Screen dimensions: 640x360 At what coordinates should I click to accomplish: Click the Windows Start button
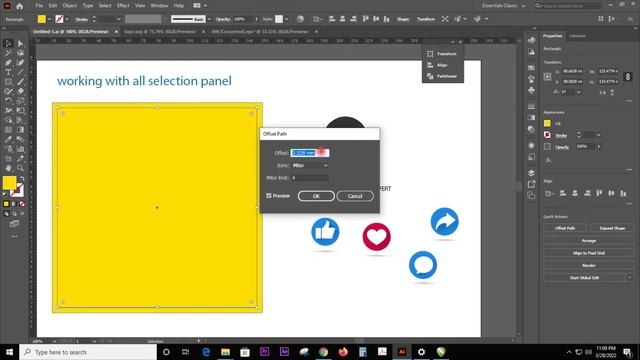(x=9, y=352)
